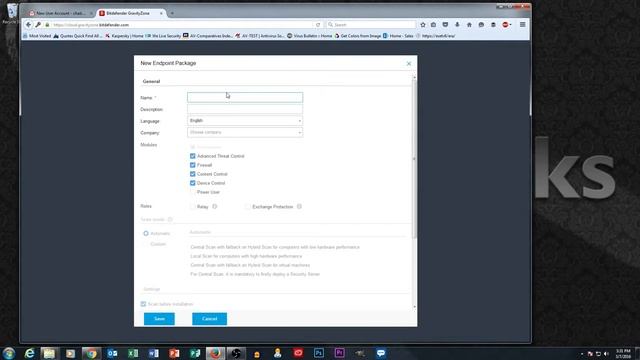Close the New Endpoint Package dialog
Image resolution: width=640 pixels, height=360 pixels.
coord(409,64)
